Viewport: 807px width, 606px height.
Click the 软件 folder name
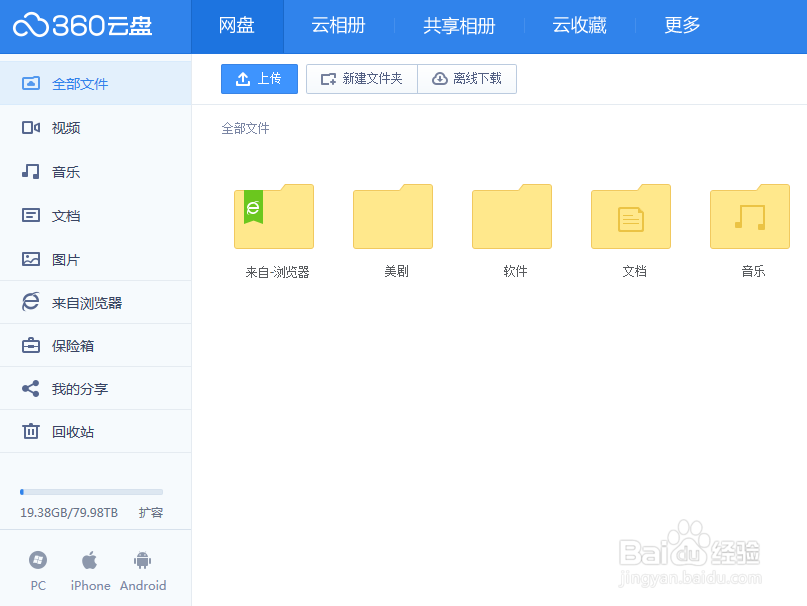(515, 271)
